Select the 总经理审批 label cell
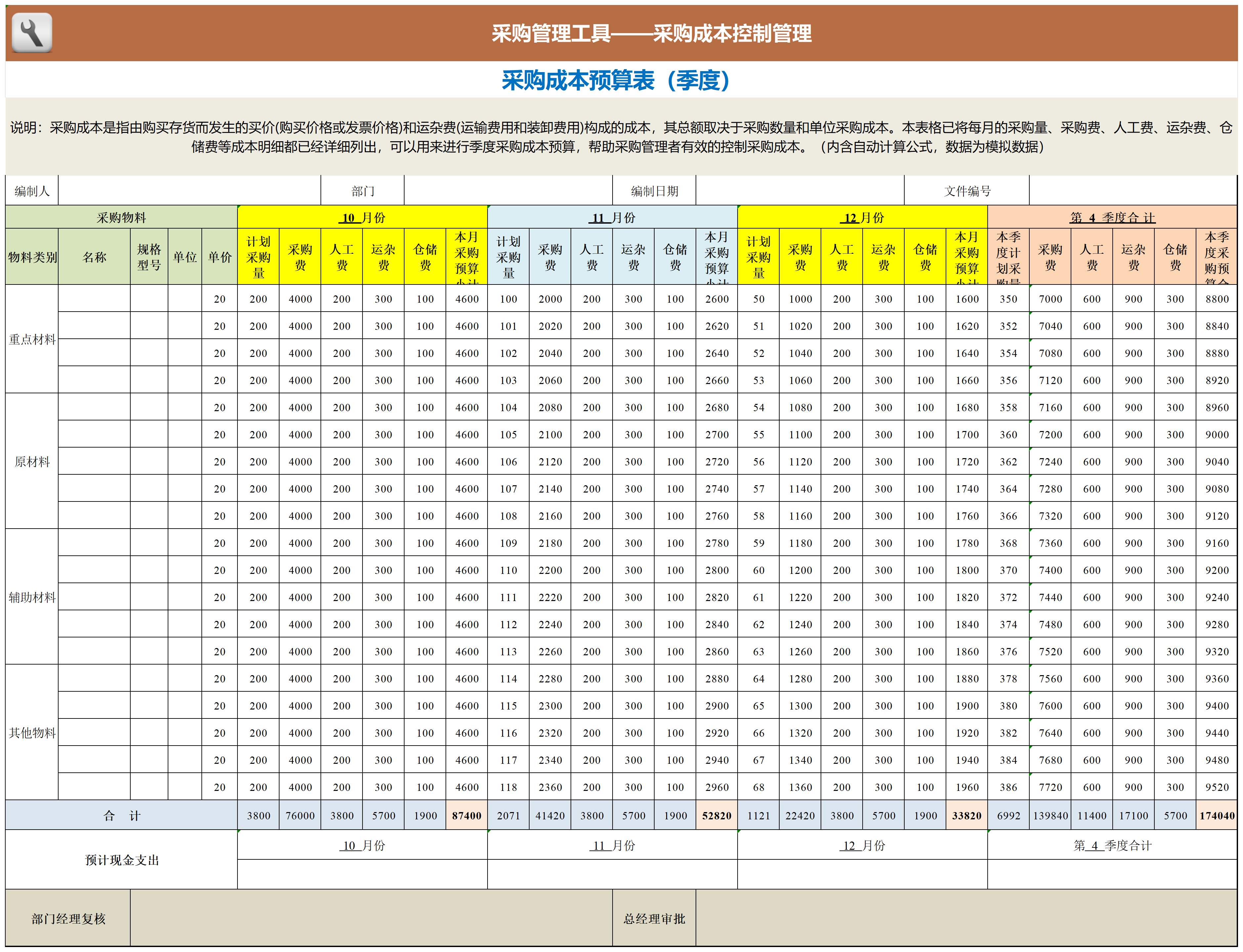This screenshot has width=1243, height=952. (654, 918)
